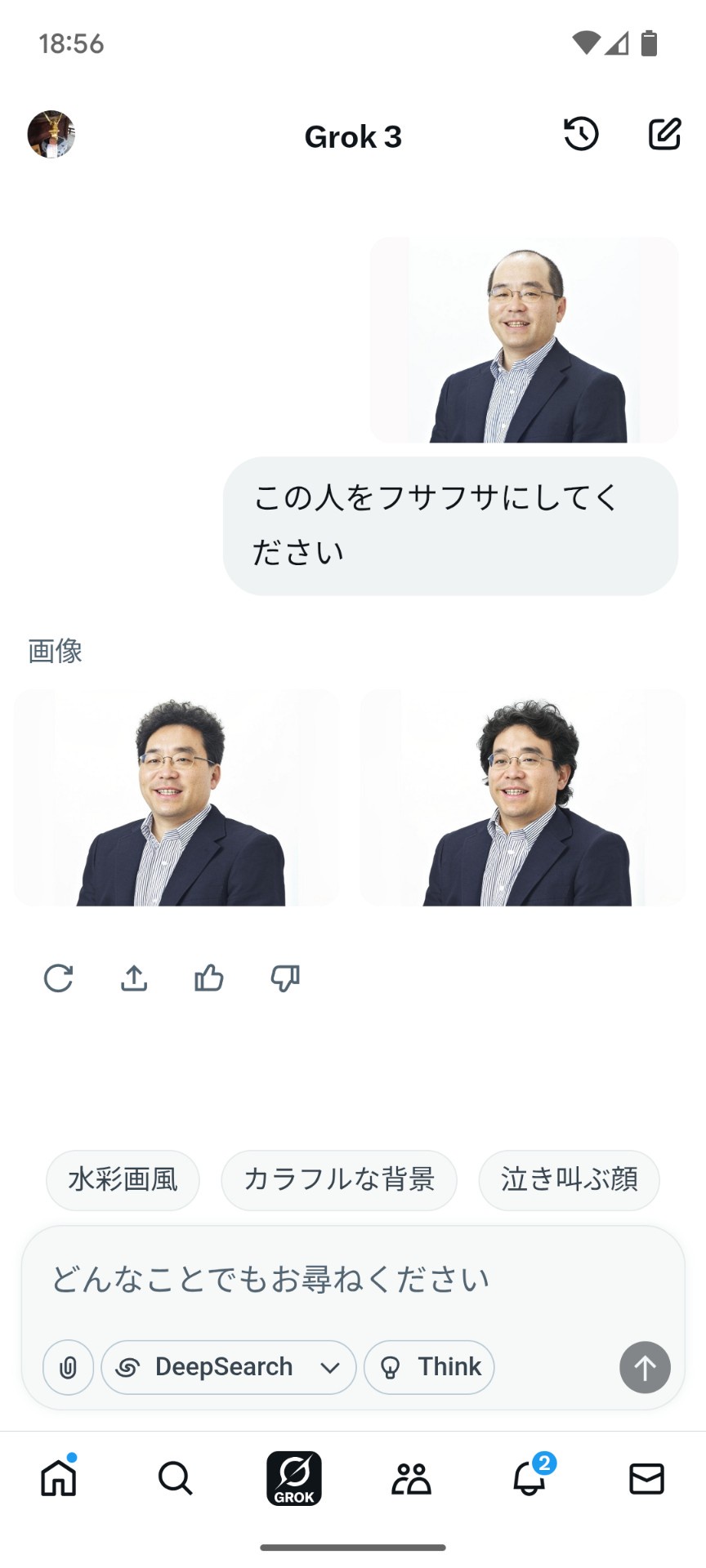Focus the どんなことでもお尋ねください input field

[x=353, y=1279]
